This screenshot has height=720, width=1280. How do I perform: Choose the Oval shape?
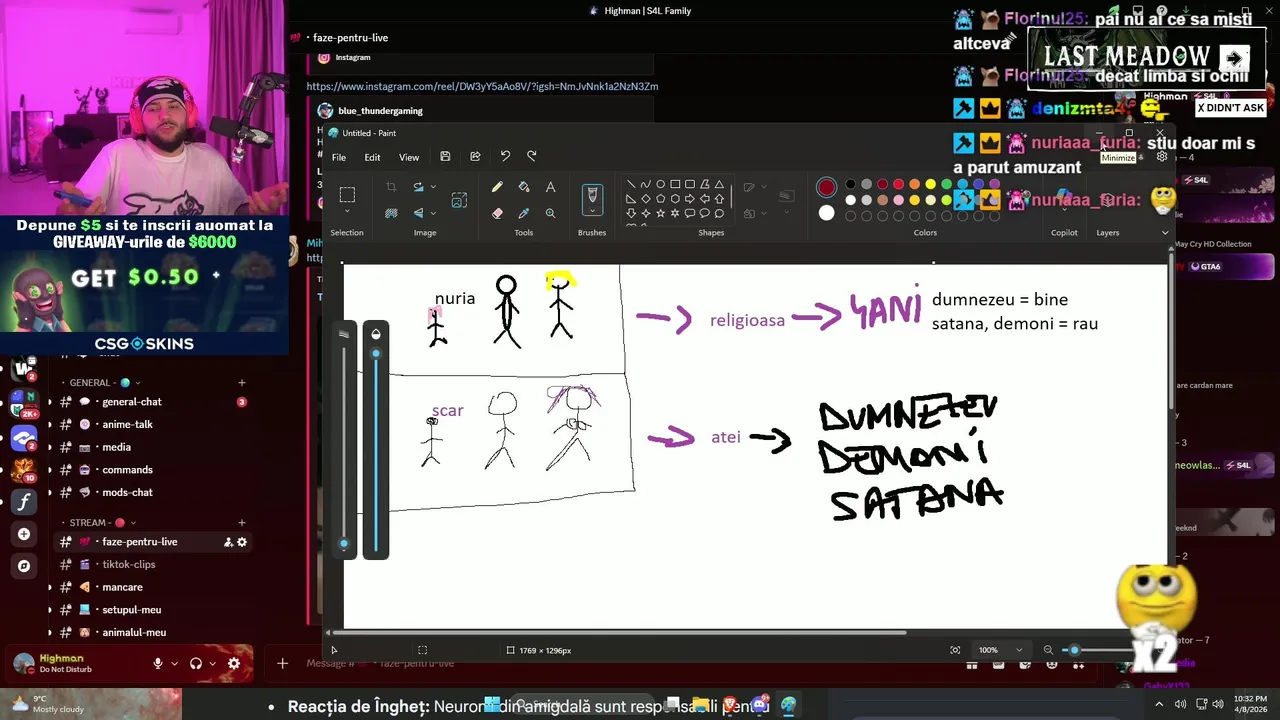tap(660, 184)
